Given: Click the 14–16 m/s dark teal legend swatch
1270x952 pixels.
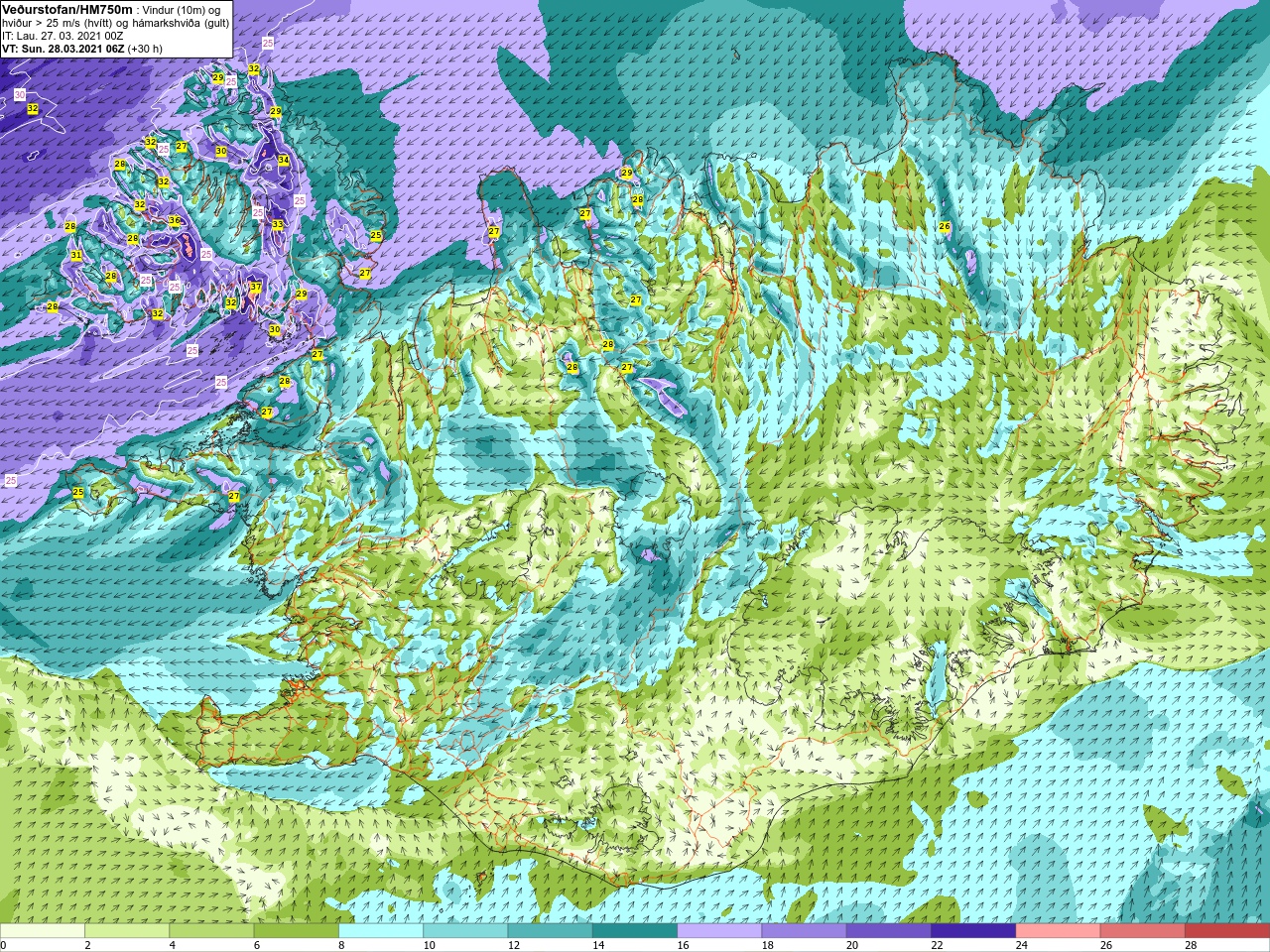Looking at the screenshot, I should [635, 931].
